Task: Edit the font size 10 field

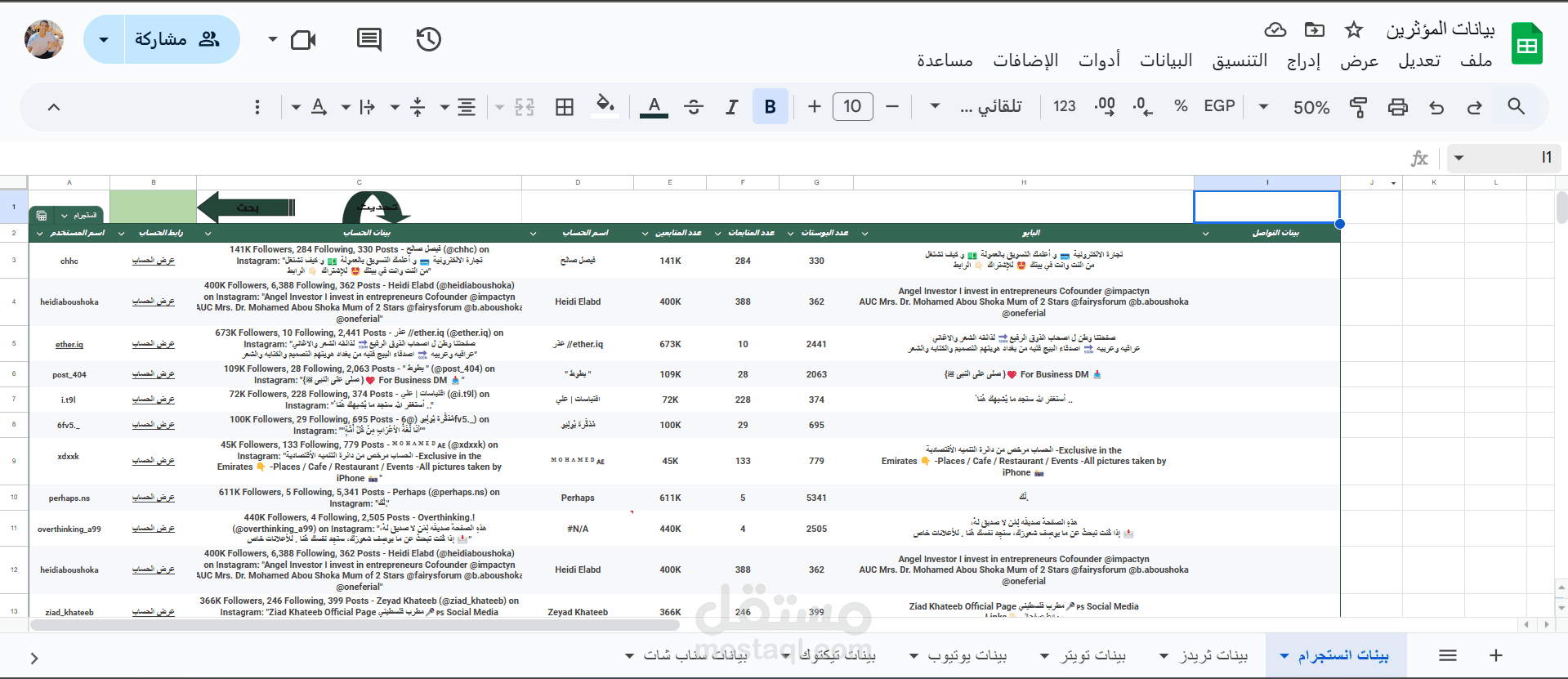Action: pyautogui.click(x=852, y=106)
